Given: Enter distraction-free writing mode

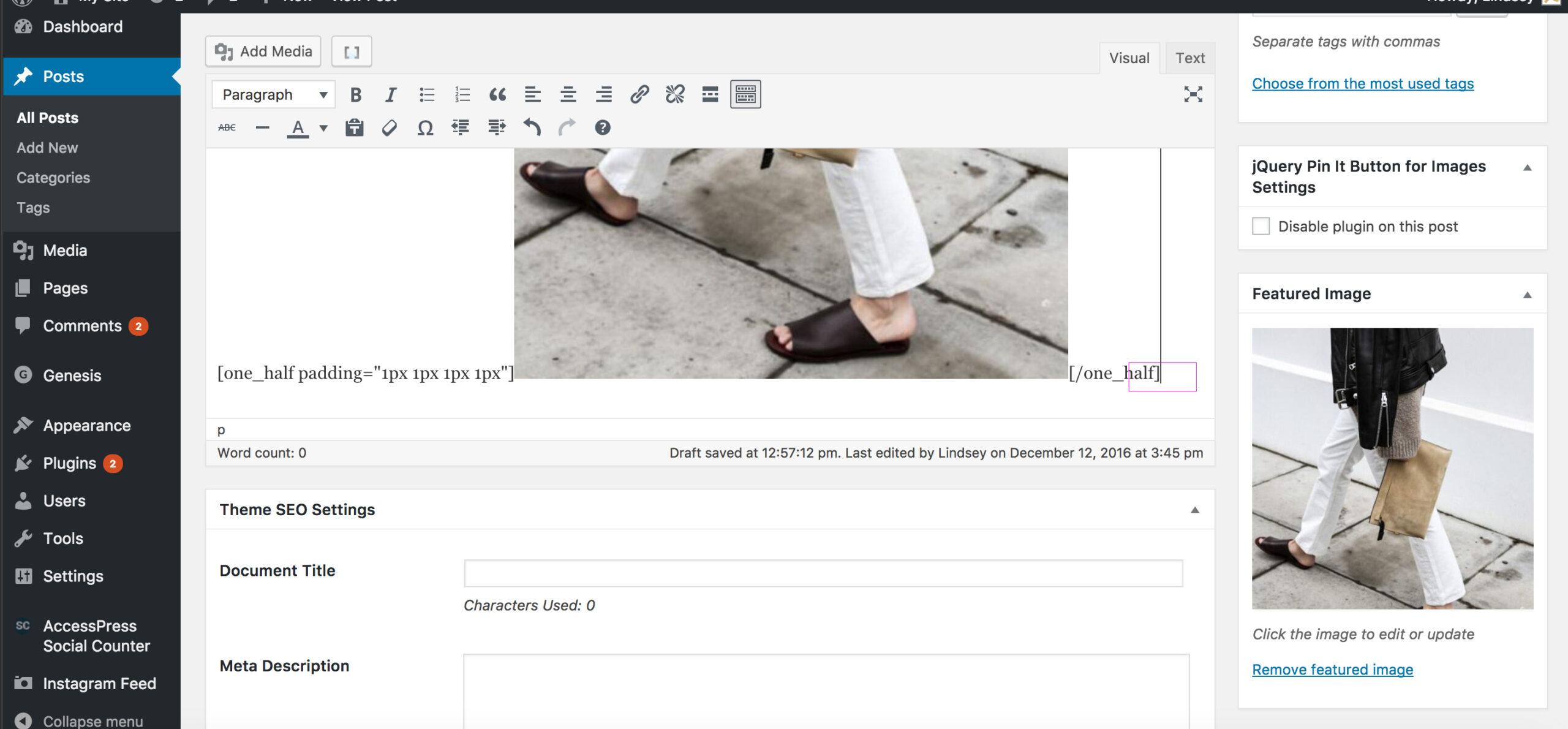Looking at the screenshot, I should [x=1193, y=94].
